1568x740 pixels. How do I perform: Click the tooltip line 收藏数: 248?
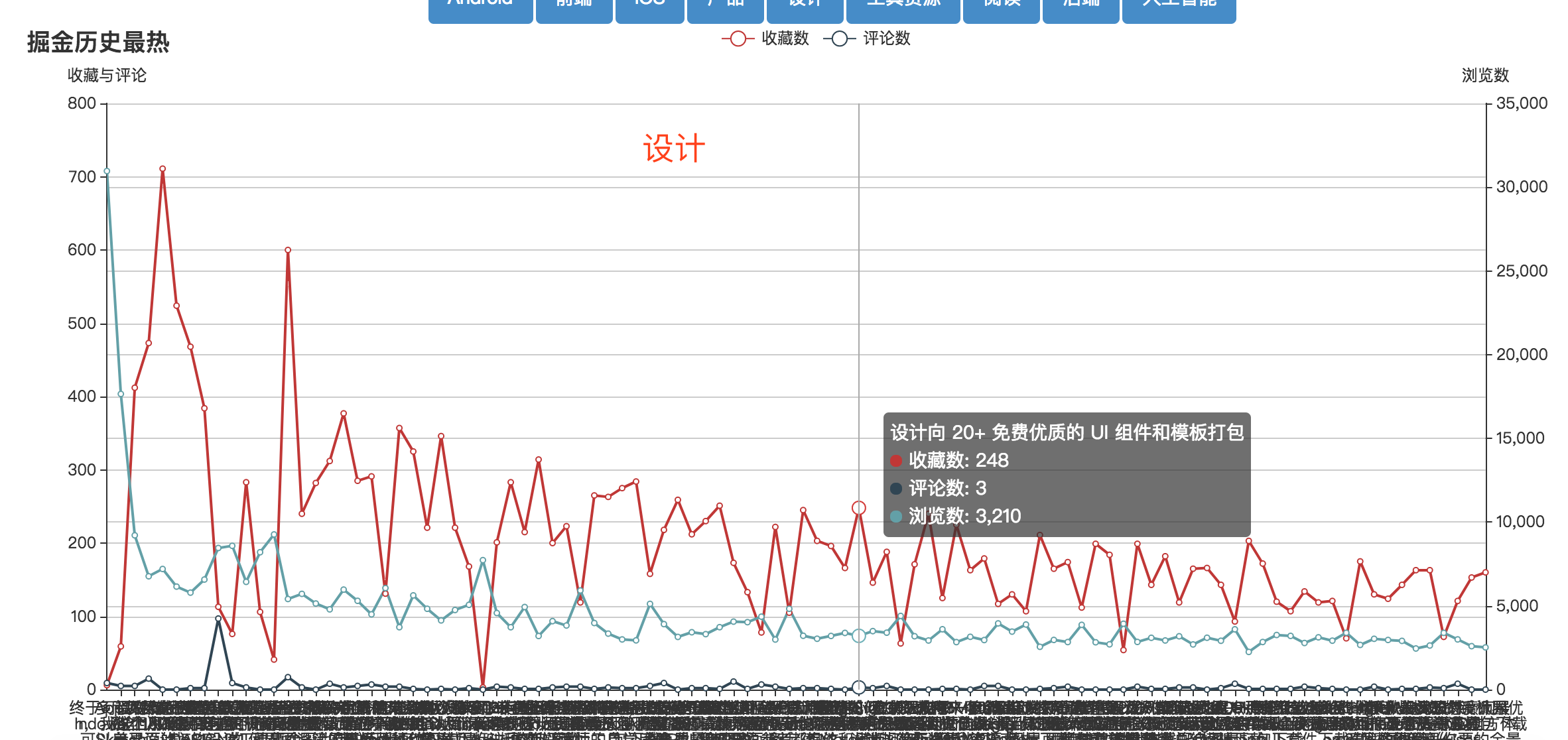[949, 460]
